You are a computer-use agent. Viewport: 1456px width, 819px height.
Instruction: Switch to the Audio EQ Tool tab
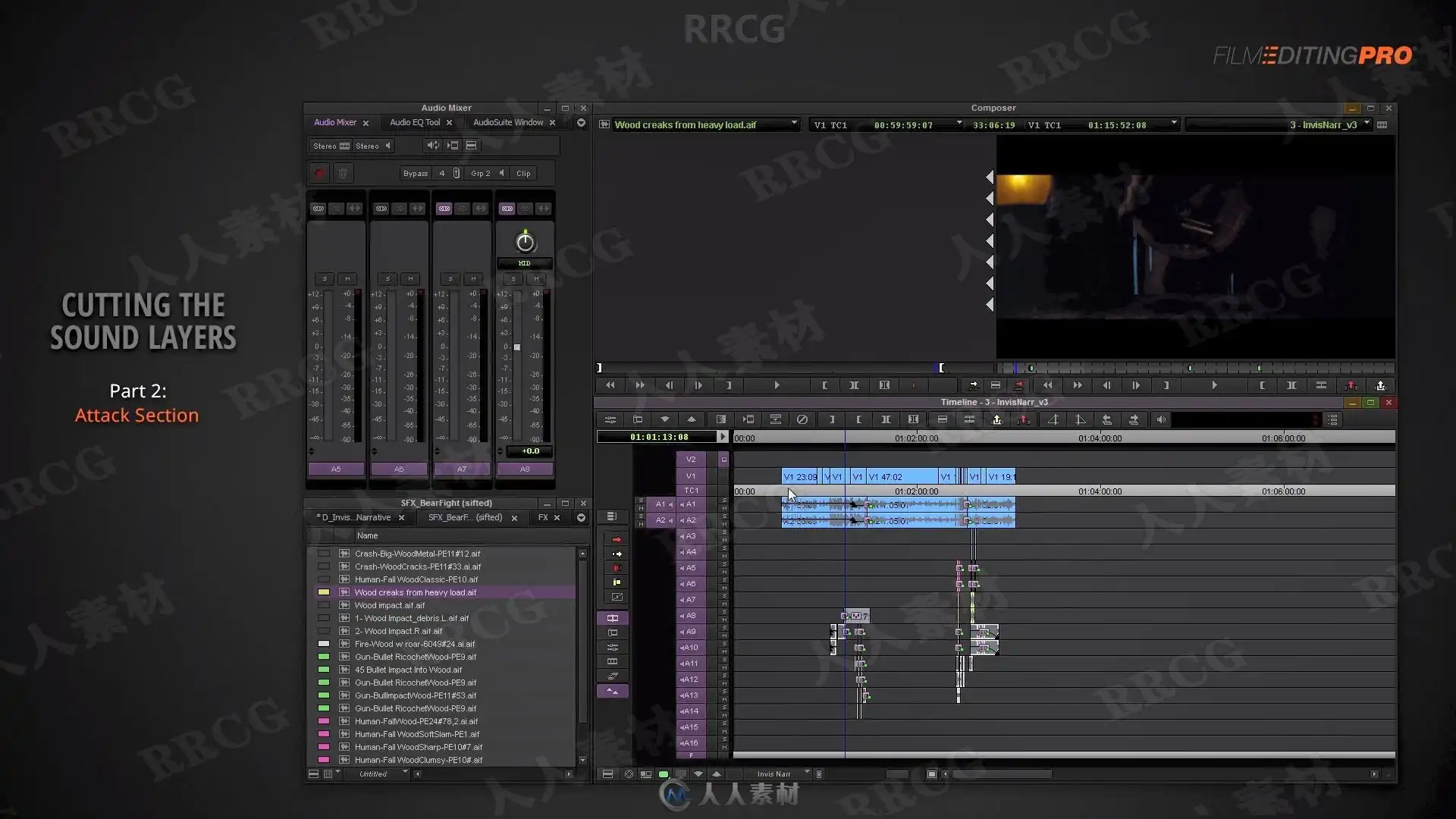(x=414, y=123)
